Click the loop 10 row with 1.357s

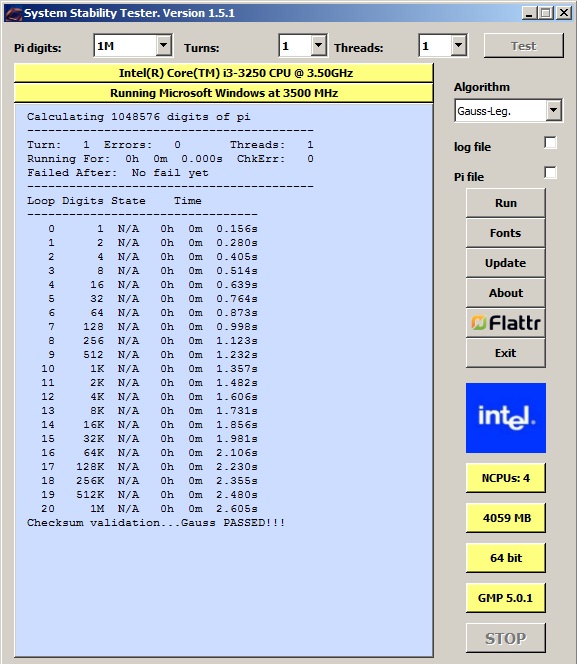[149, 369]
